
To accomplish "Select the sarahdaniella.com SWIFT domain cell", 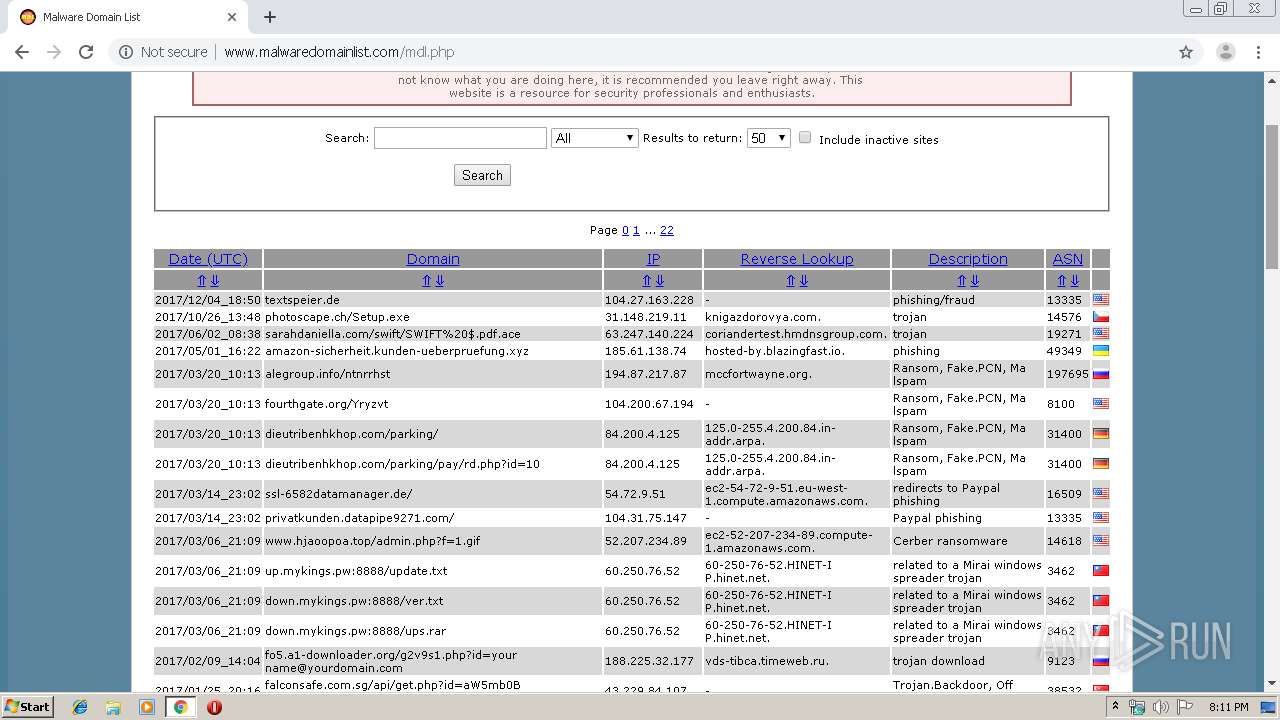I will click(x=433, y=334).
